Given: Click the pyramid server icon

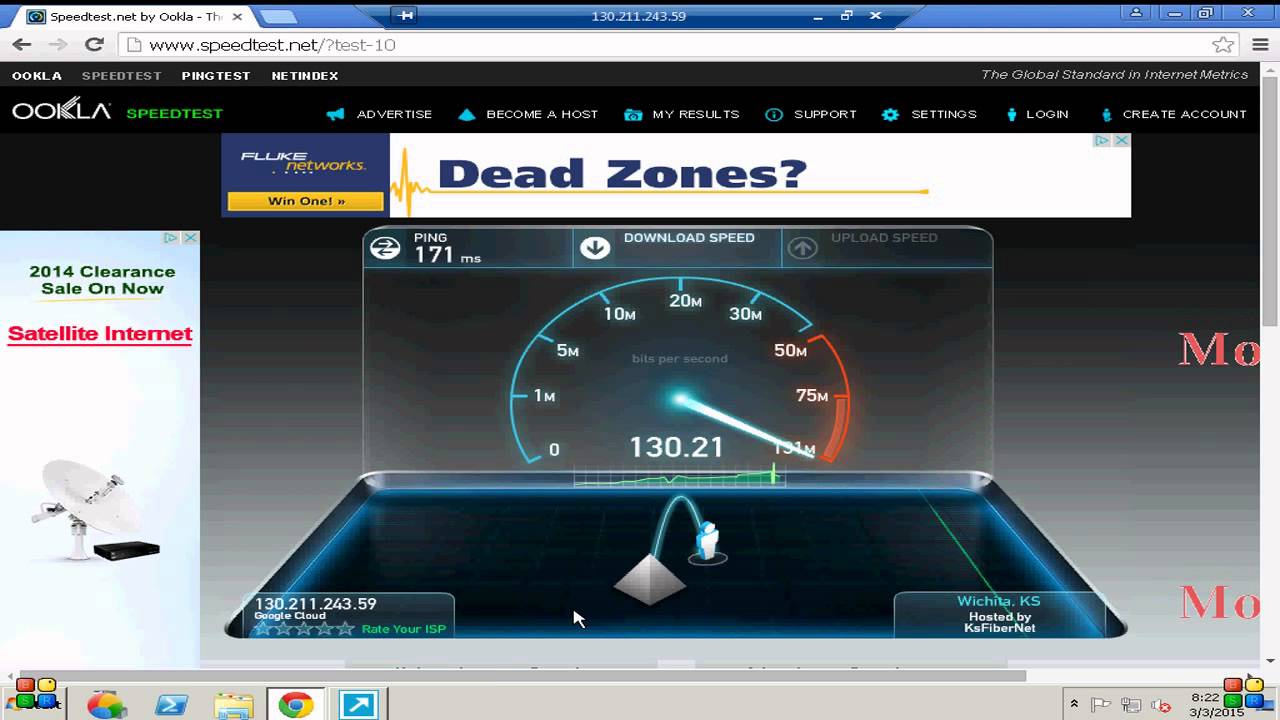Looking at the screenshot, I should 650,578.
